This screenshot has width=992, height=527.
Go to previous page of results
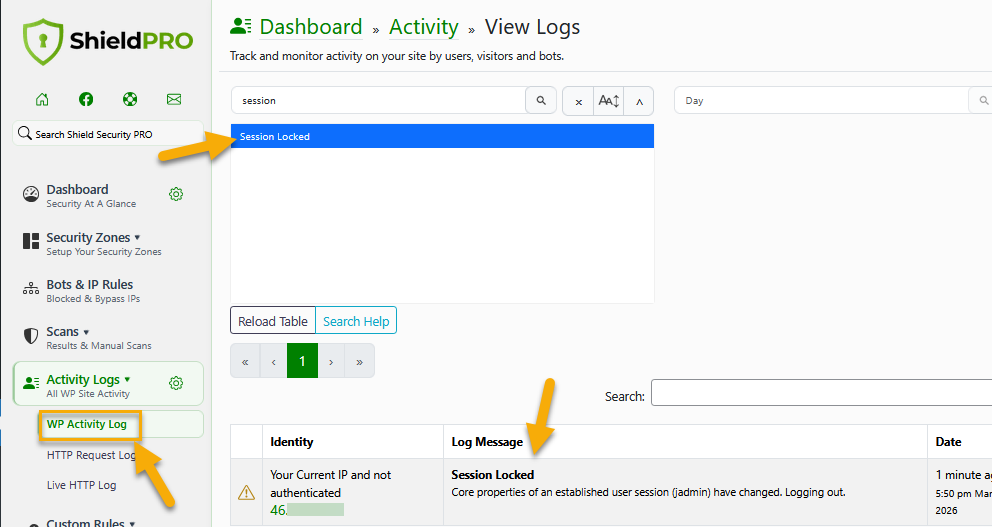click(273, 361)
